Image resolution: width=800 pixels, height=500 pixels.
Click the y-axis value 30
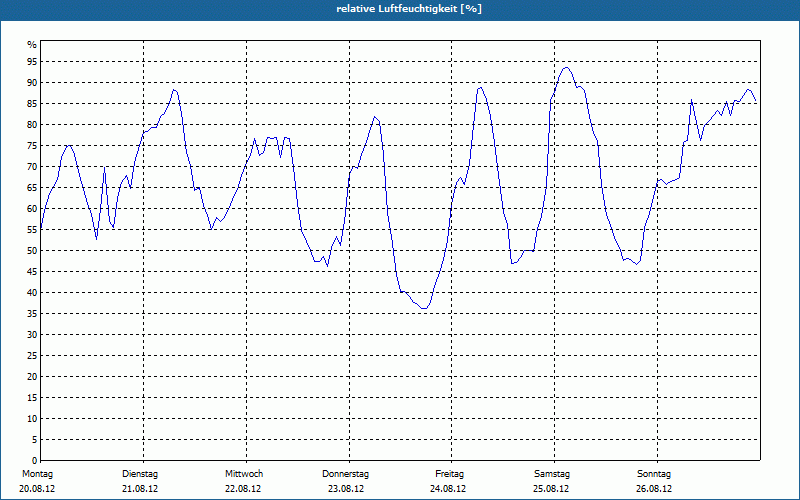[32, 335]
